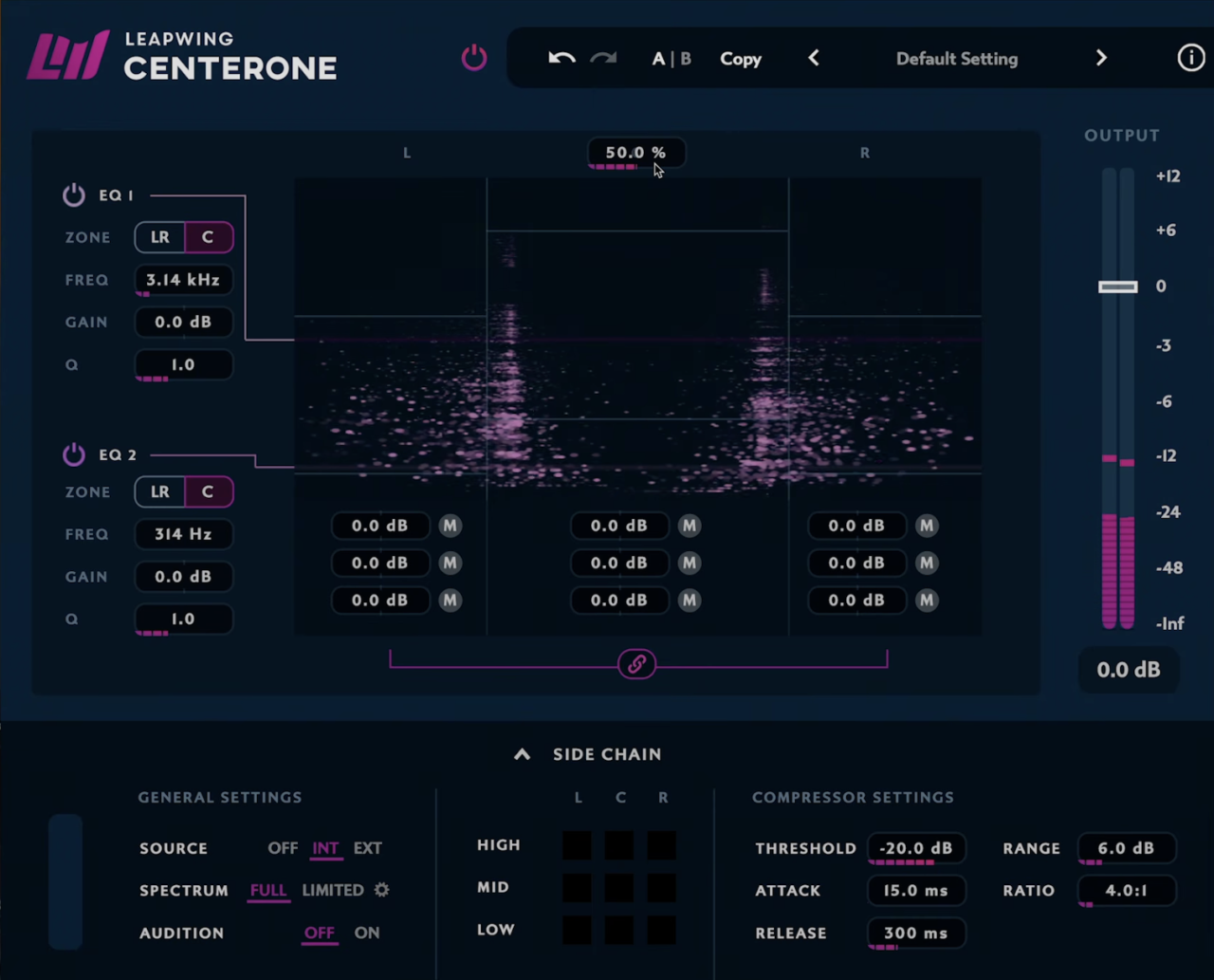Click the center zone middle 0.0 dB field
1214x980 pixels.
(619, 563)
